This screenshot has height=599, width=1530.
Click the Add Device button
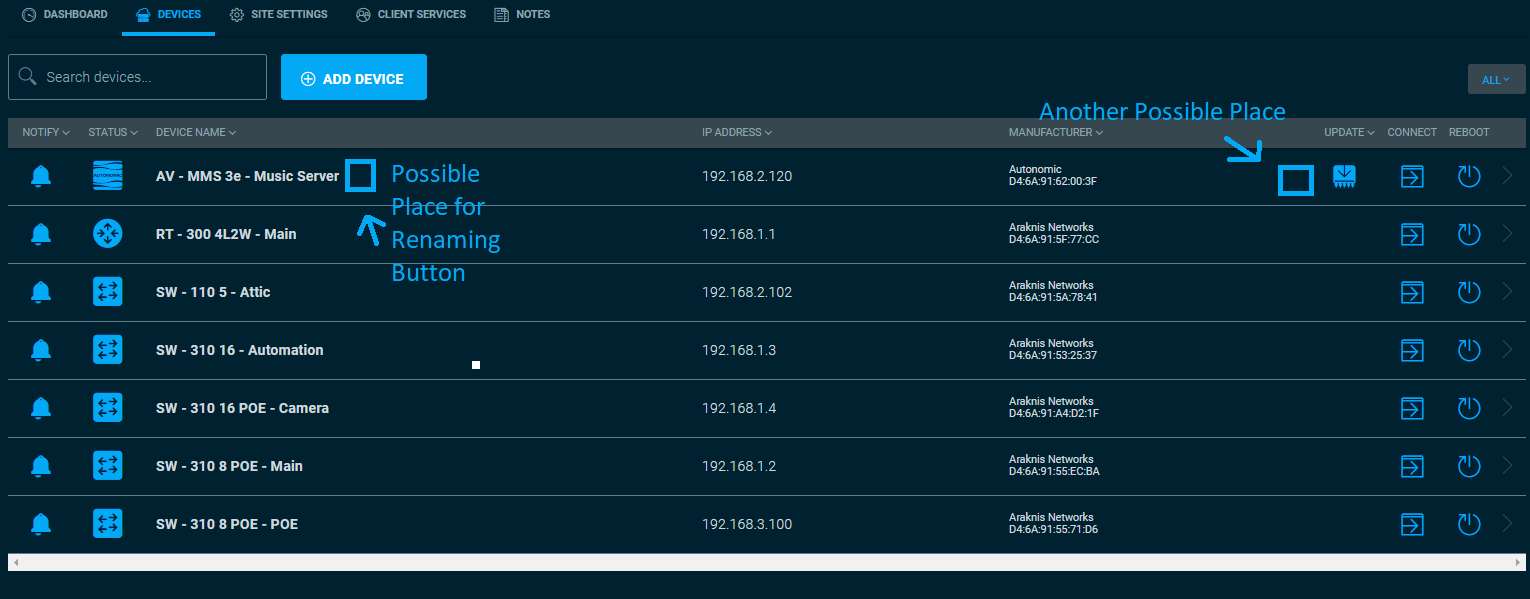[354, 77]
